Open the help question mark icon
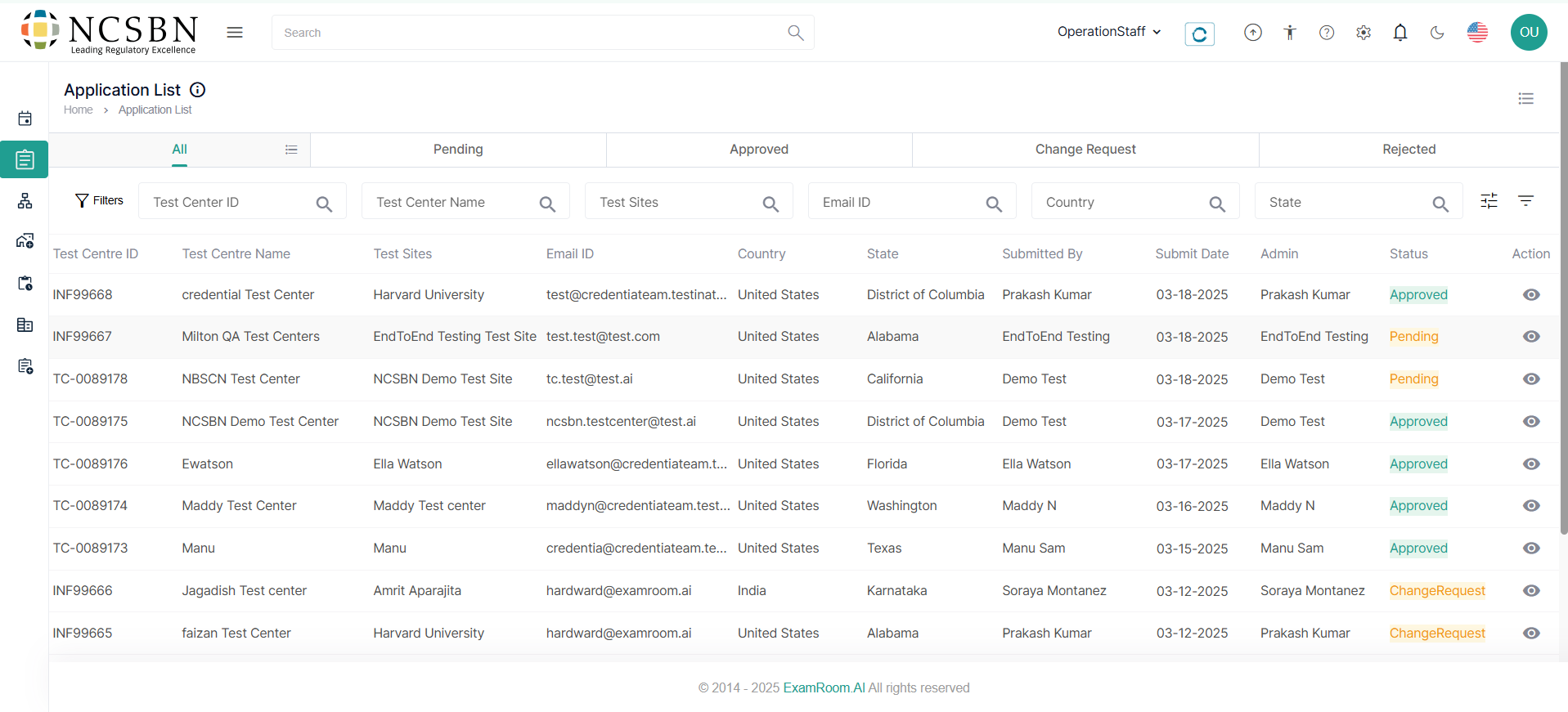 coord(1327,33)
